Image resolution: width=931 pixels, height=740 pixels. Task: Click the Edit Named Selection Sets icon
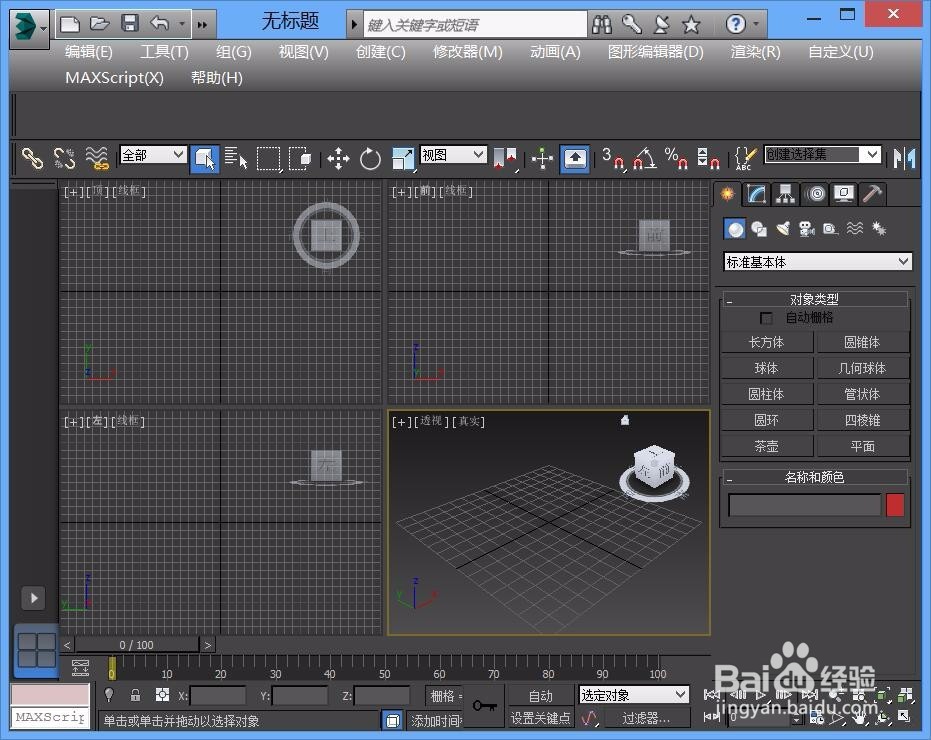click(x=745, y=159)
